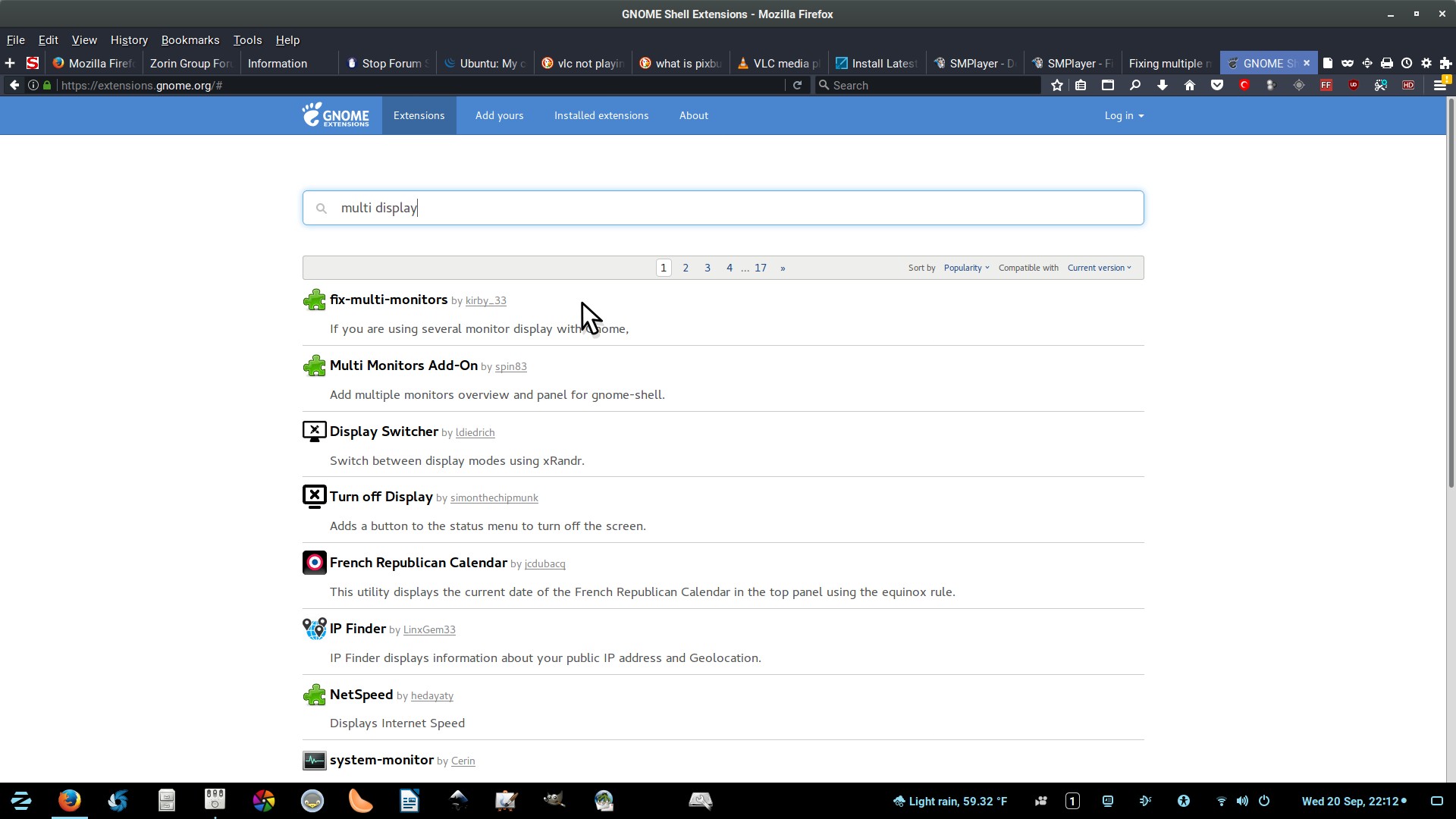1456x819 pixels.
Task: Open history clock icon
Action: tap(1406, 63)
